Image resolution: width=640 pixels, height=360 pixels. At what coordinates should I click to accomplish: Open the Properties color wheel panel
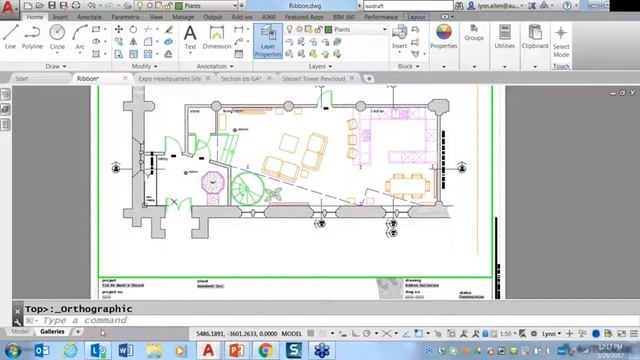click(x=444, y=37)
